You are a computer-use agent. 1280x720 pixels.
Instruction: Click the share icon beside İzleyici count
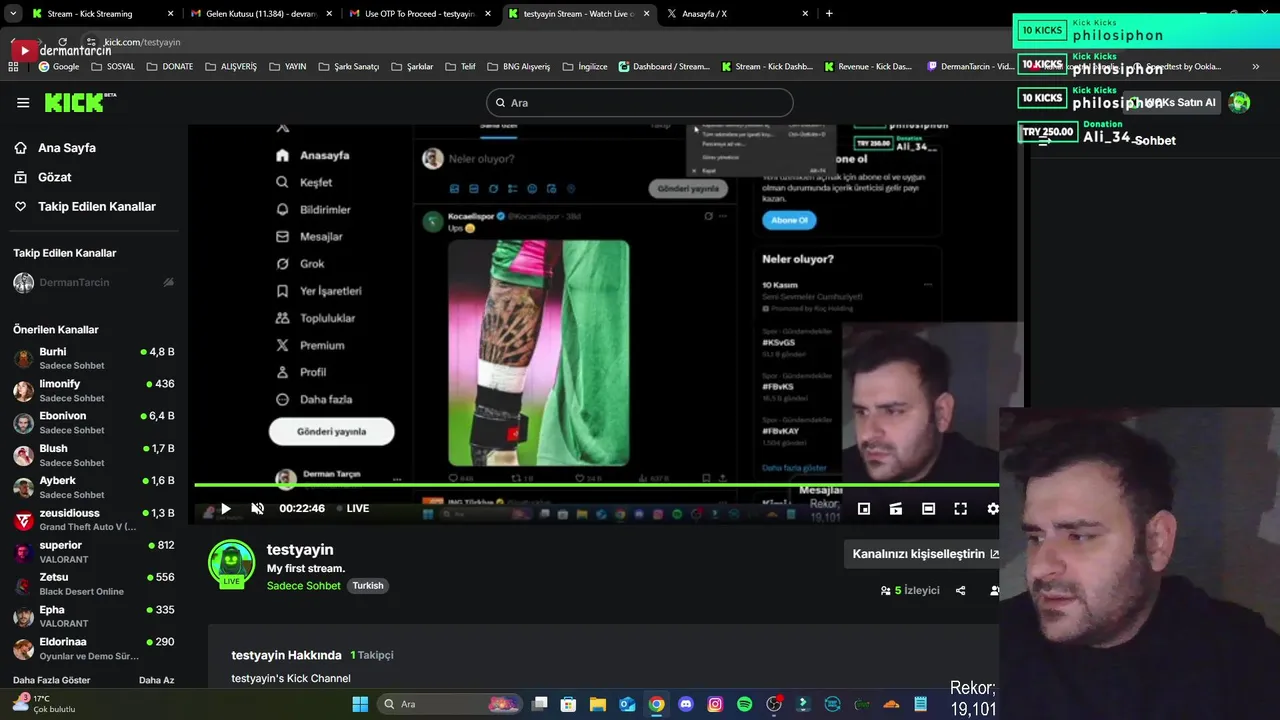960,591
